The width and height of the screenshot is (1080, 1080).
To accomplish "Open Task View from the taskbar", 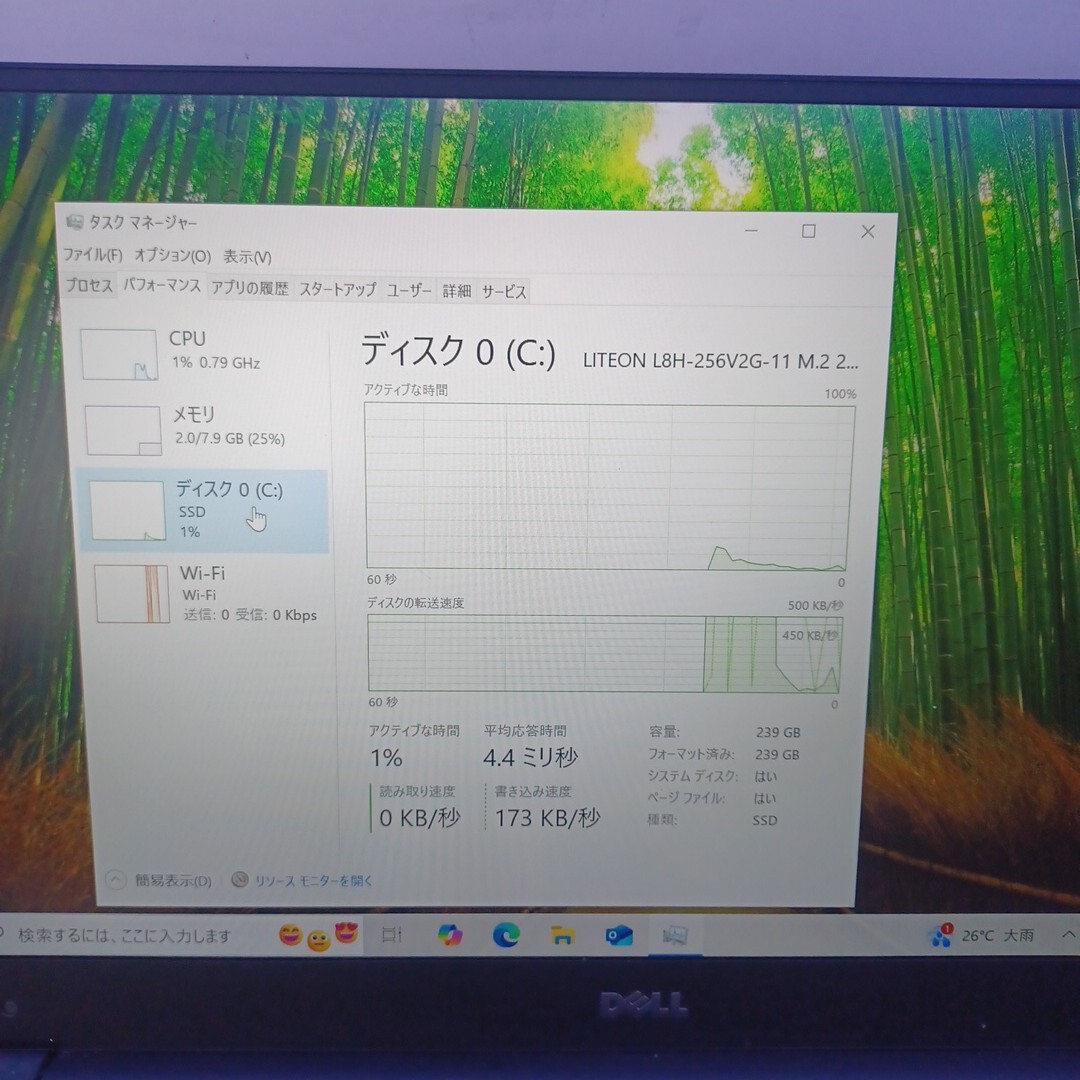I will click(x=392, y=935).
